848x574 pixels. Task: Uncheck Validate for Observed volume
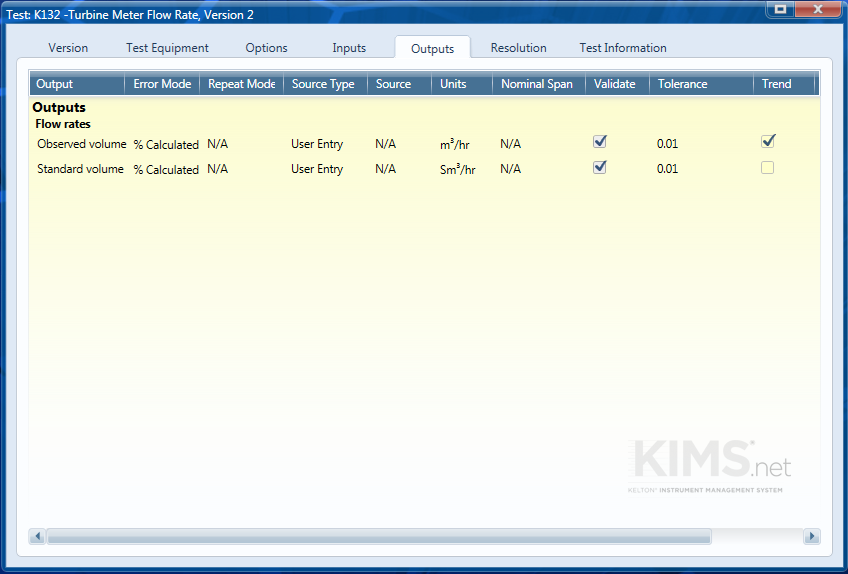600,142
